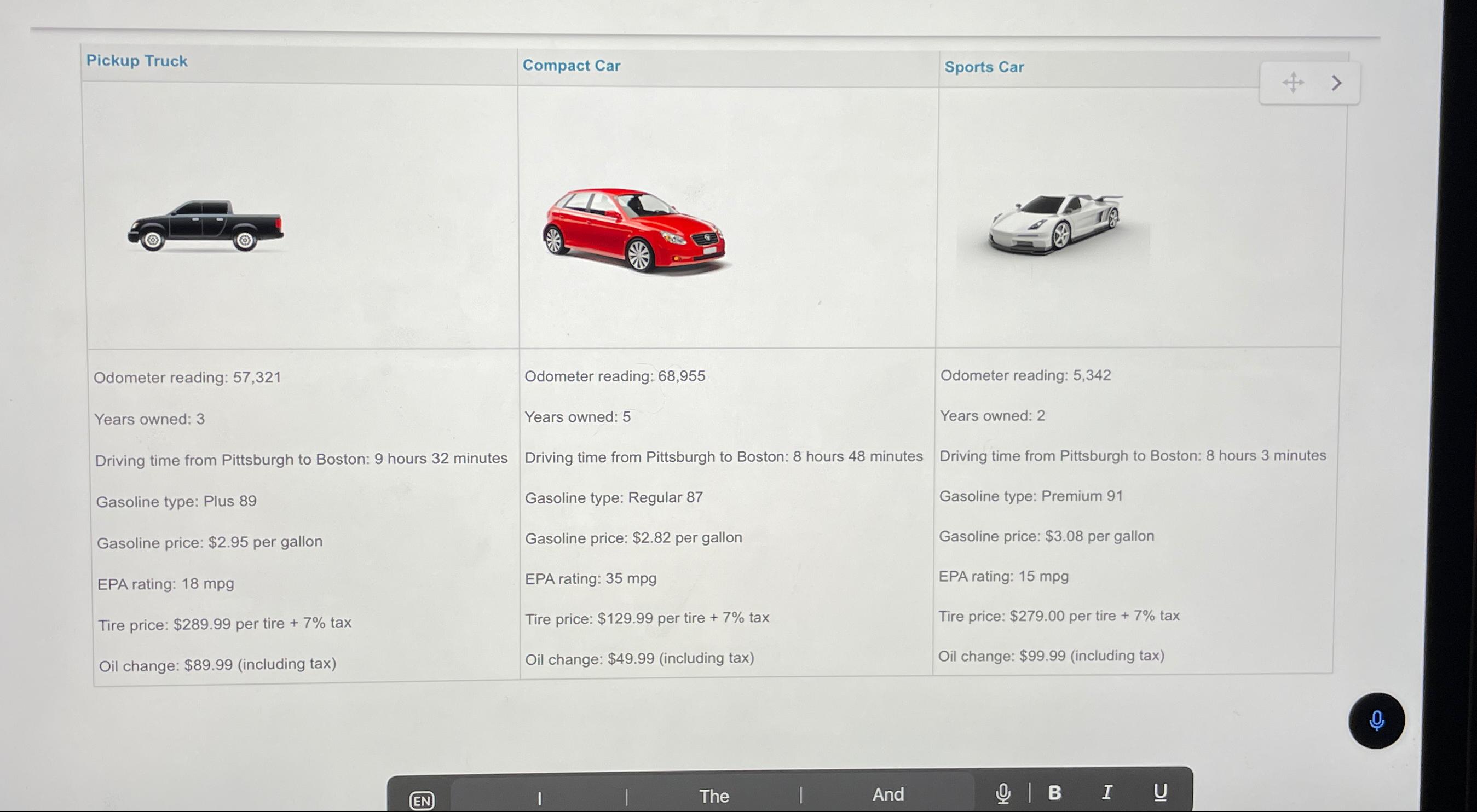Select the black pickup truck image
The image size is (1477, 812).
tap(205, 226)
